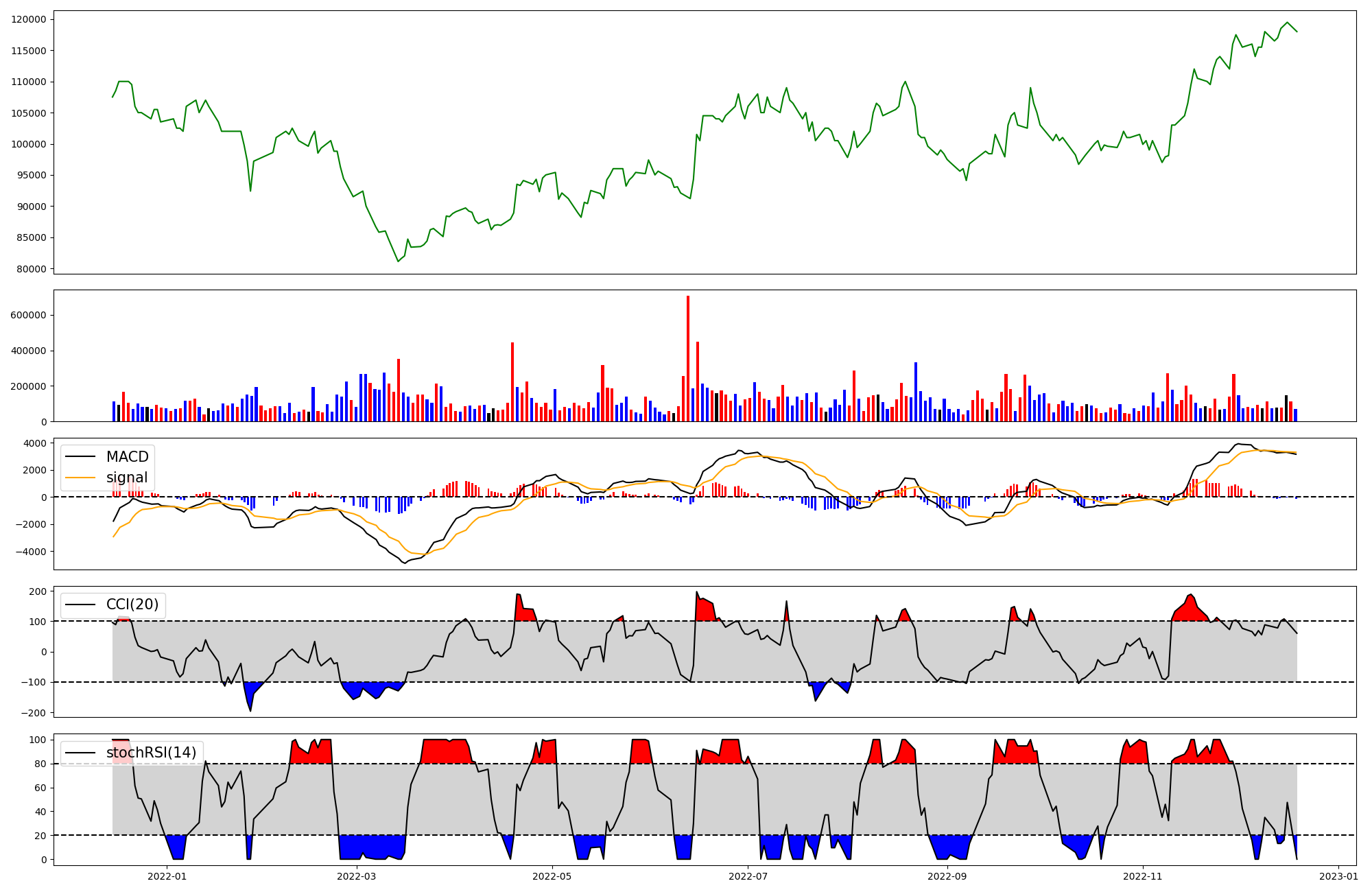The height and width of the screenshot is (892, 1372).
Task: Click the 60 stochRSI axis label
Action: 41,788
